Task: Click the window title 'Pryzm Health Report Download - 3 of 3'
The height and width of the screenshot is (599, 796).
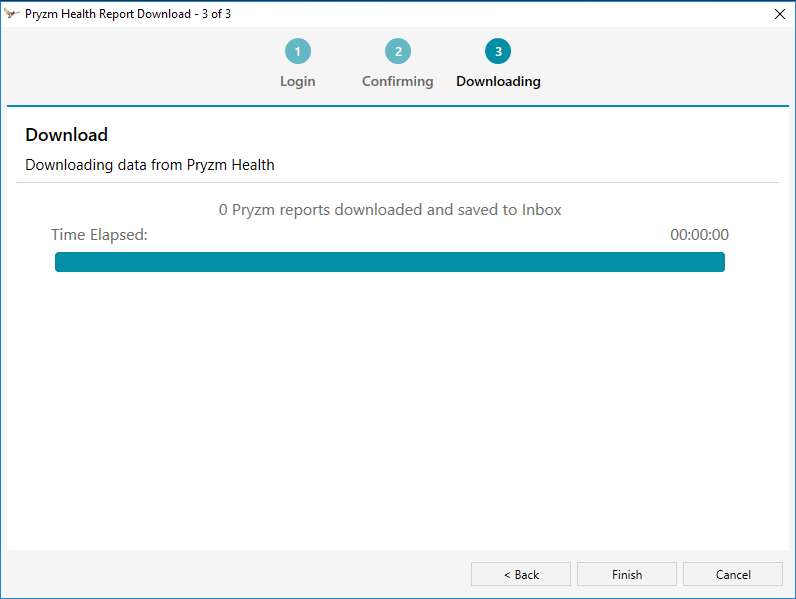Action: coord(128,14)
